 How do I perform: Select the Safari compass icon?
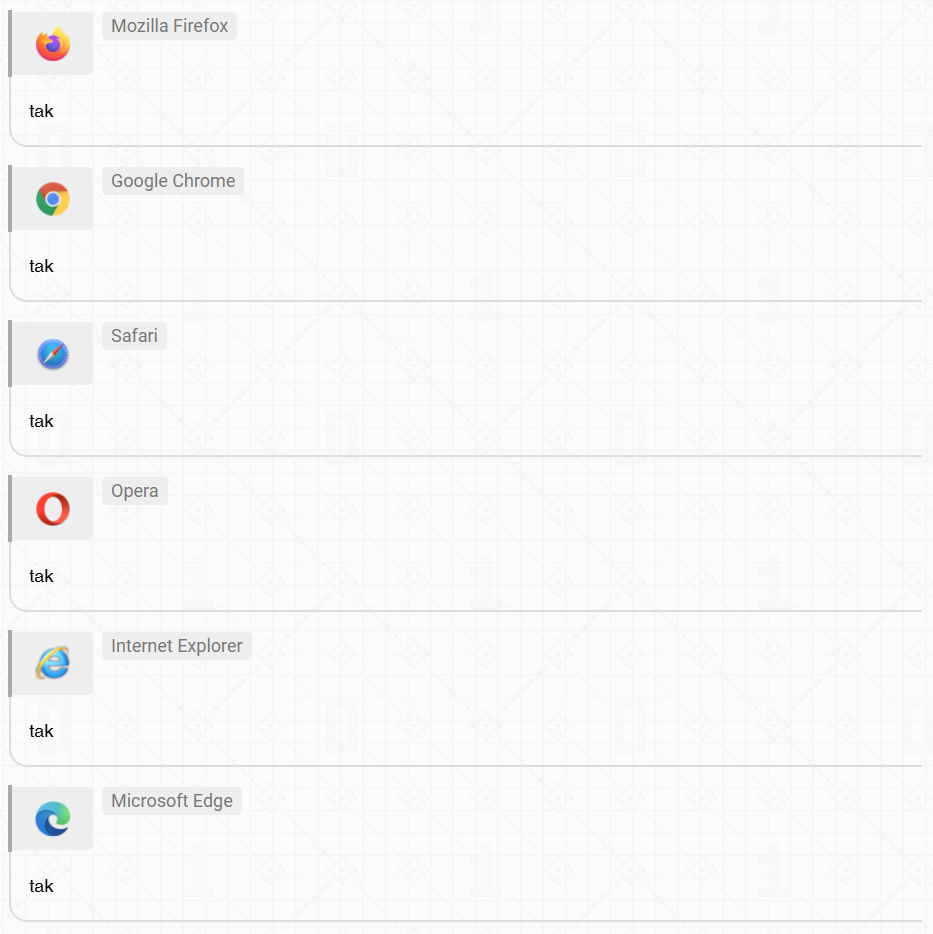pyautogui.click(x=53, y=354)
